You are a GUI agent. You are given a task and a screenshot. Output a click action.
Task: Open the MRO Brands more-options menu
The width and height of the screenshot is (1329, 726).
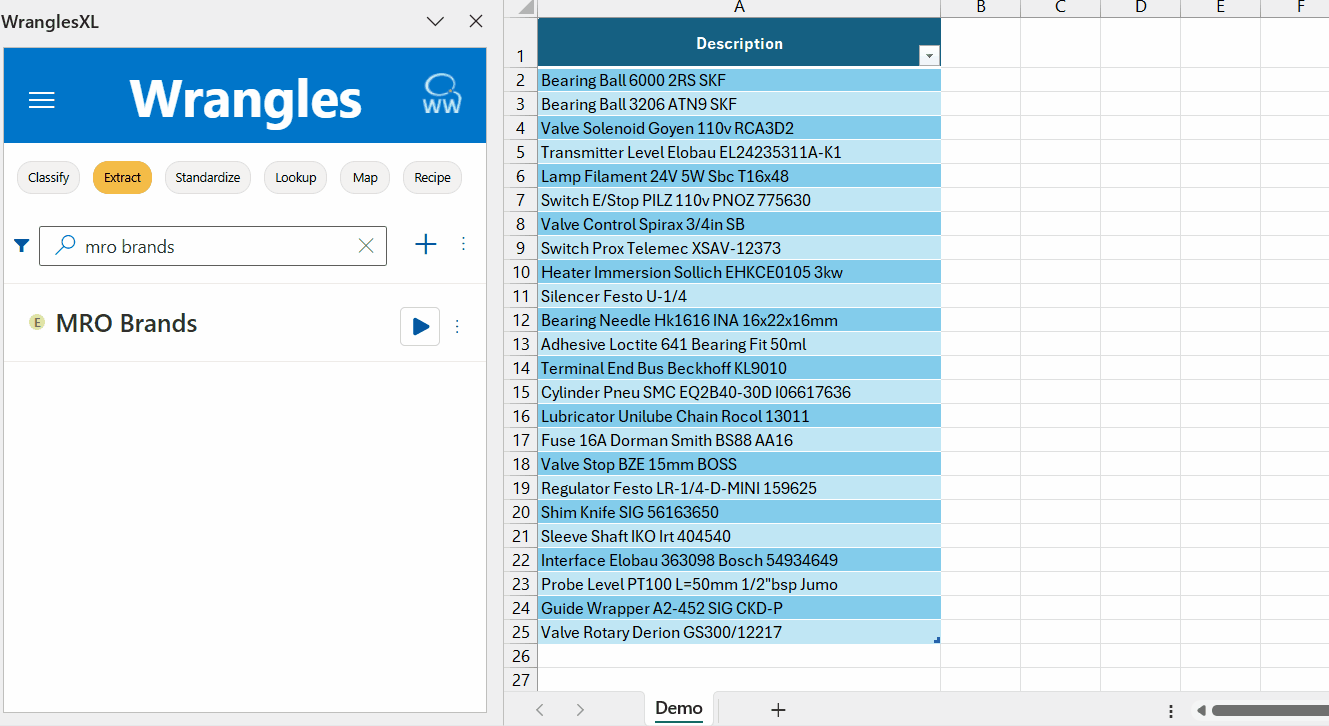(458, 326)
